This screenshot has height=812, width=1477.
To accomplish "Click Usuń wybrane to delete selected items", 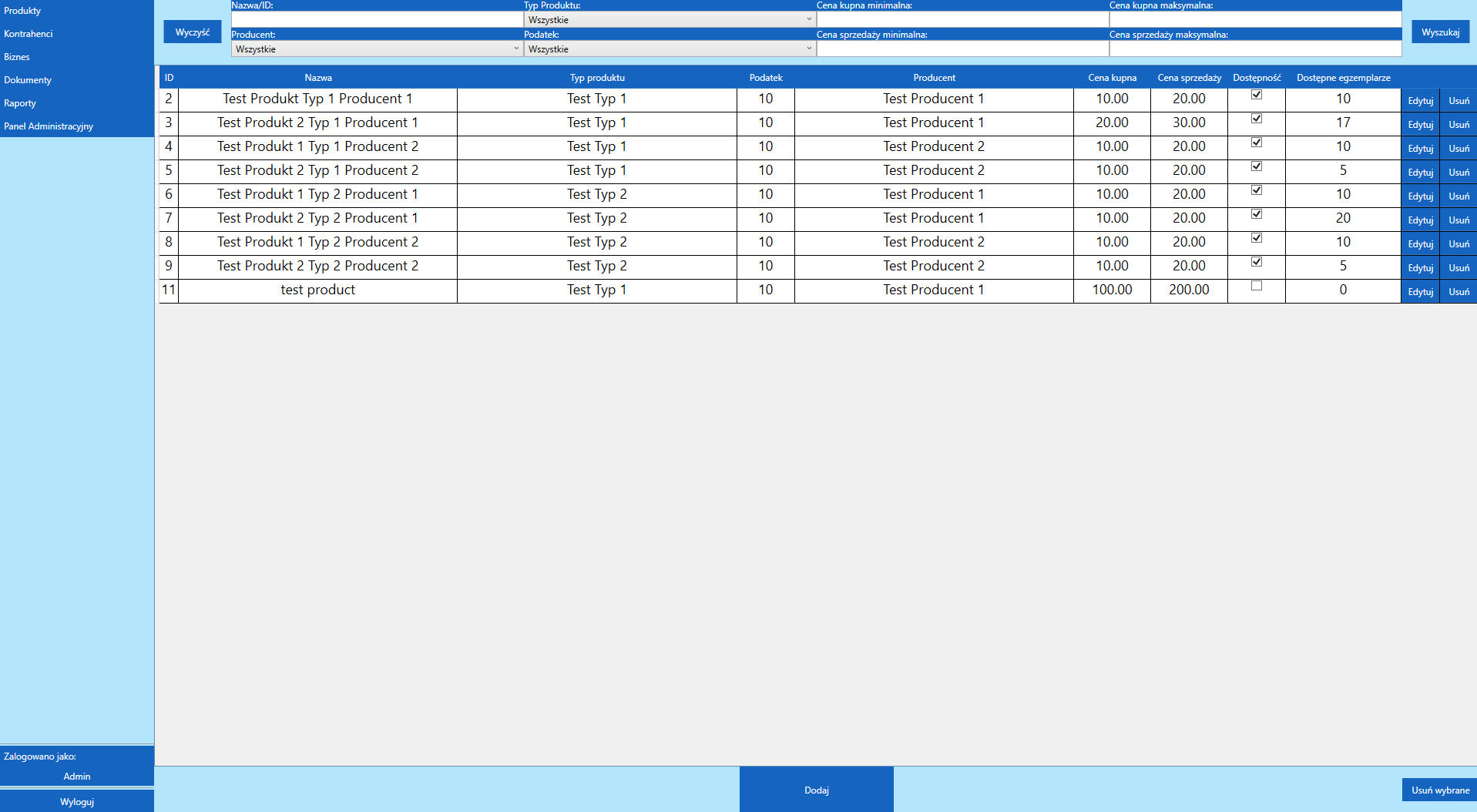I will click(x=1439, y=790).
